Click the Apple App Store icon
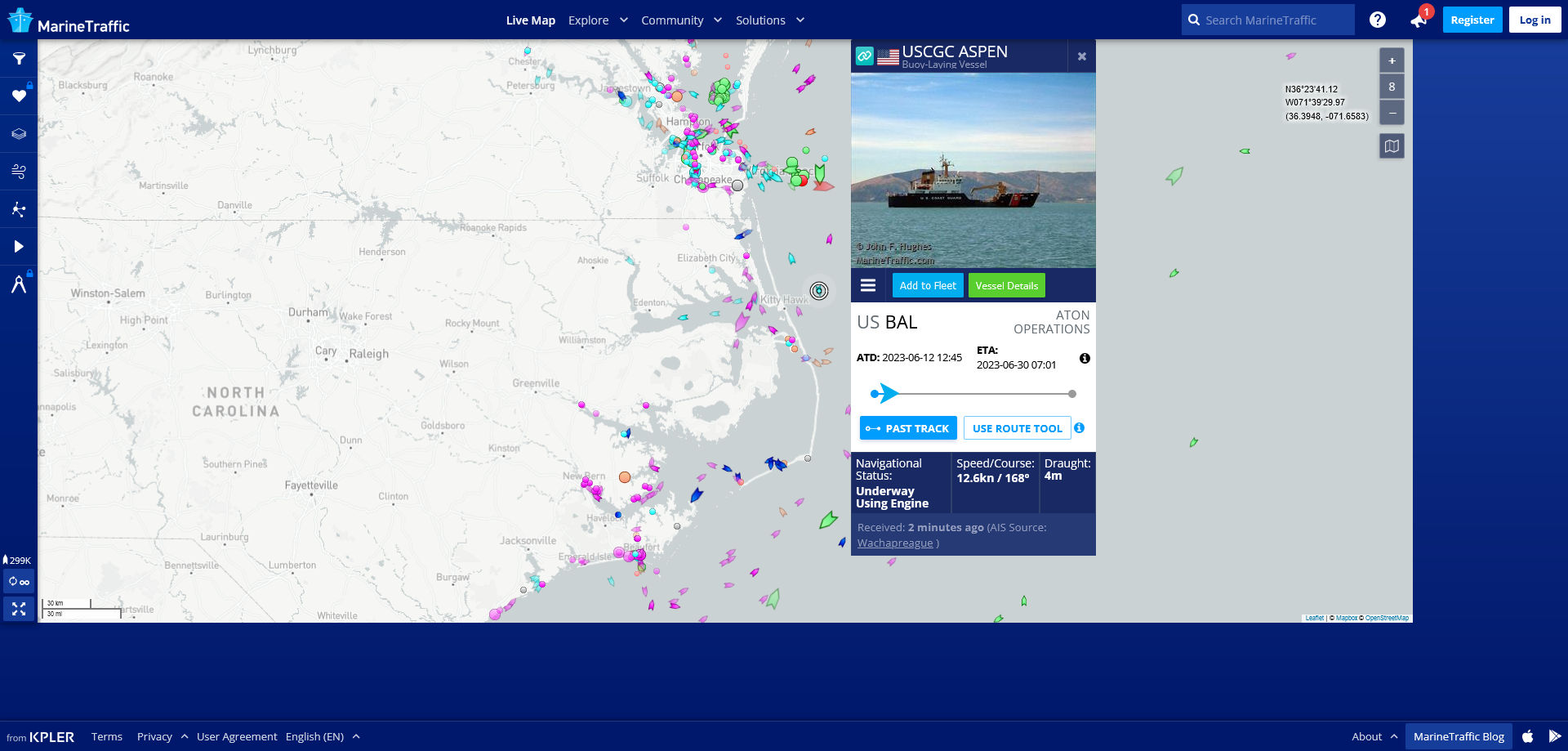This screenshot has height=751, width=1568. point(1528,735)
